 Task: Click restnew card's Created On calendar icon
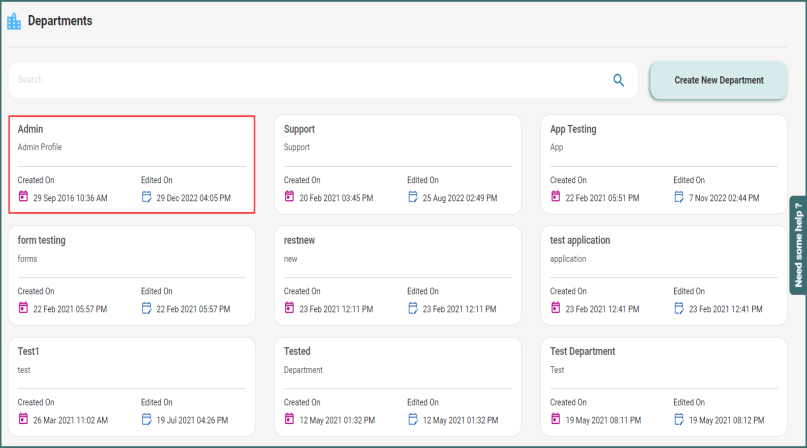[290, 309]
